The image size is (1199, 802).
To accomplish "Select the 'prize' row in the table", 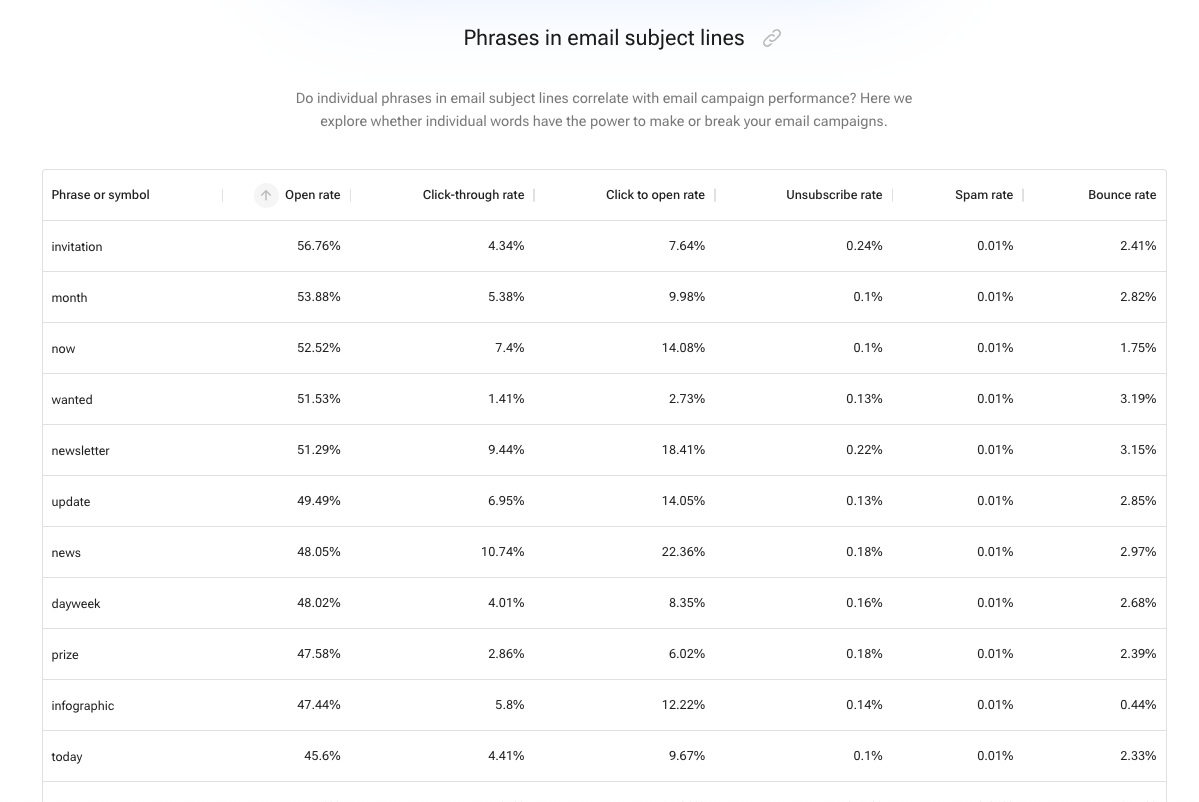I will pos(64,653).
